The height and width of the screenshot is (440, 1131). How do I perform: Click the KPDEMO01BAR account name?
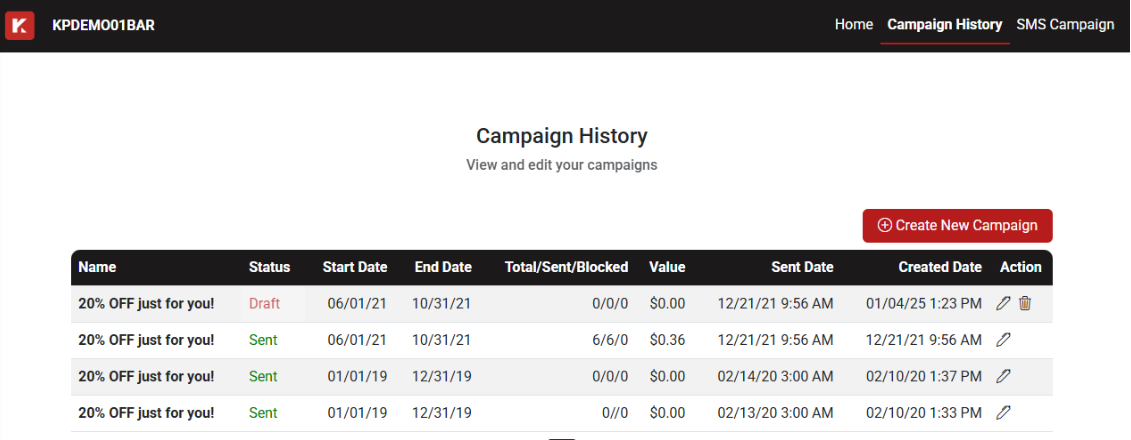(x=103, y=25)
